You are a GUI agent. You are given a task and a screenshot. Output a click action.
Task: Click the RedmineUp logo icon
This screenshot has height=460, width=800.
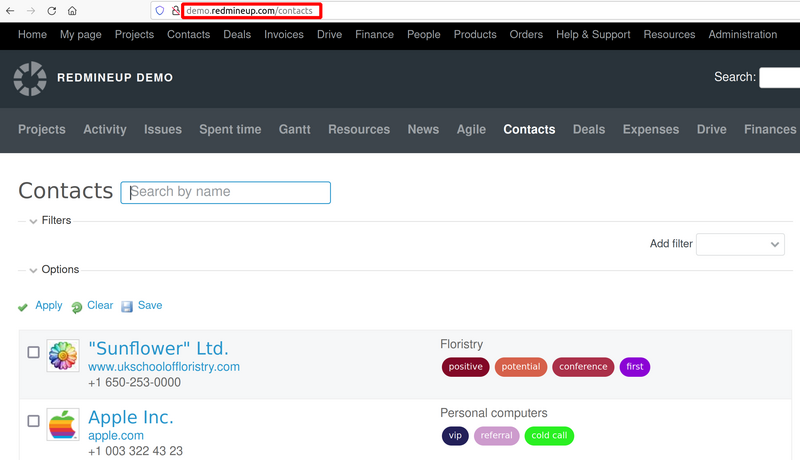click(x=30, y=78)
